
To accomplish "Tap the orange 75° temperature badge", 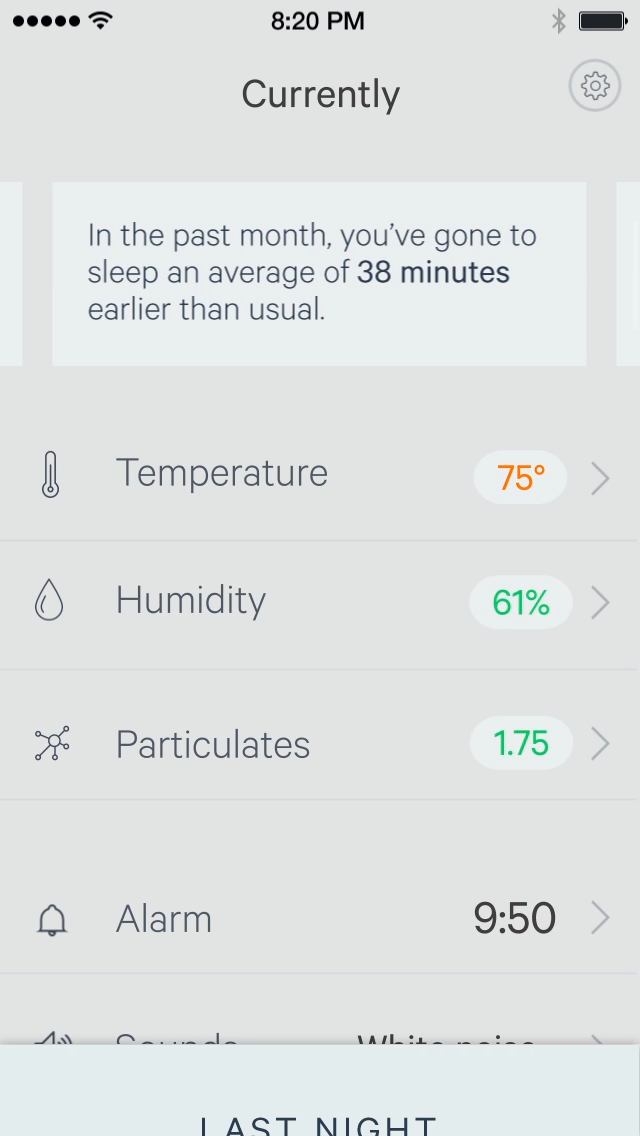I will point(520,478).
